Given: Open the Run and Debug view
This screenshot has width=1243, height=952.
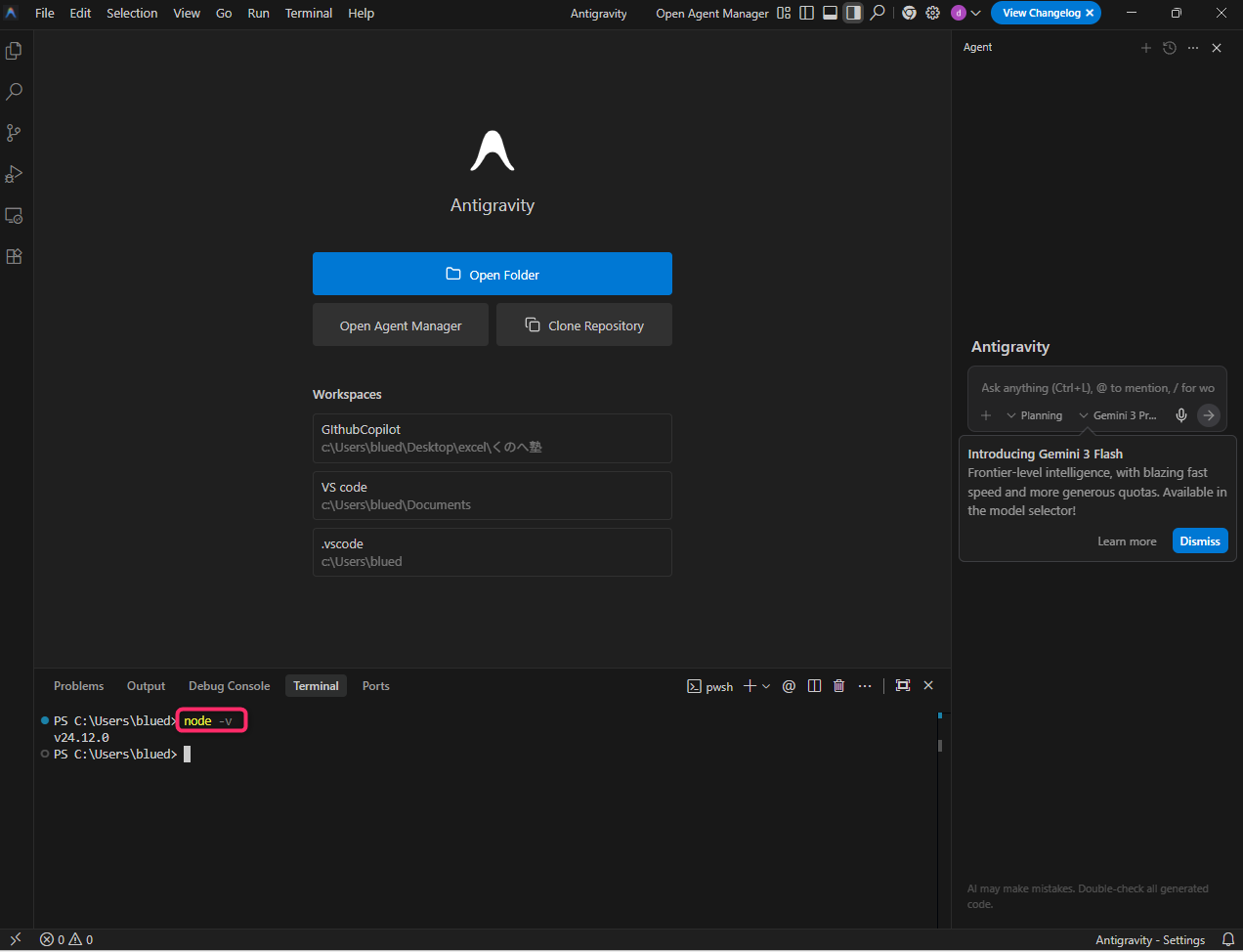Looking at the screenshot, I should 14,174.
